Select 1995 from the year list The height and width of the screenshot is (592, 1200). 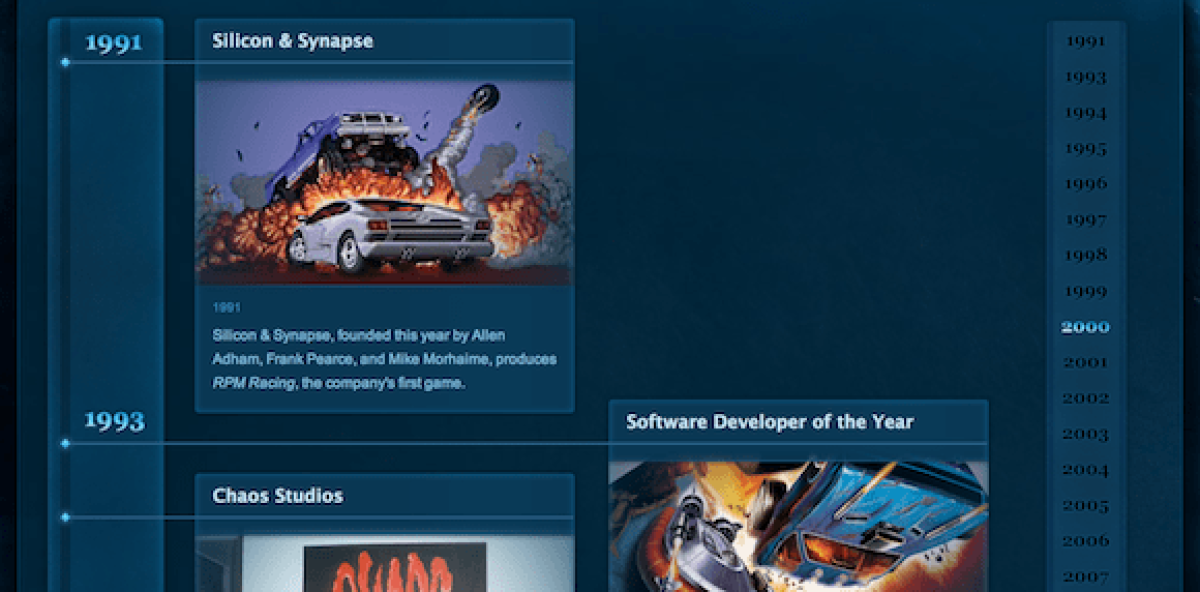(x=1085, y=149)
